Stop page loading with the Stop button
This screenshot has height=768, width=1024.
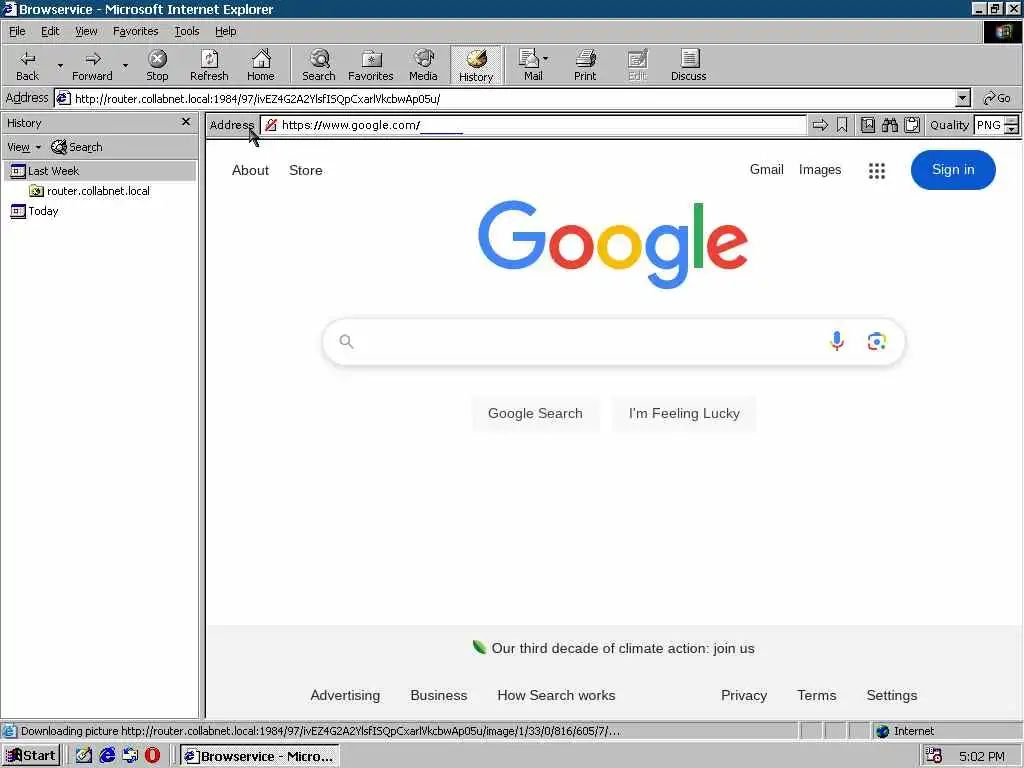[157, 65]
